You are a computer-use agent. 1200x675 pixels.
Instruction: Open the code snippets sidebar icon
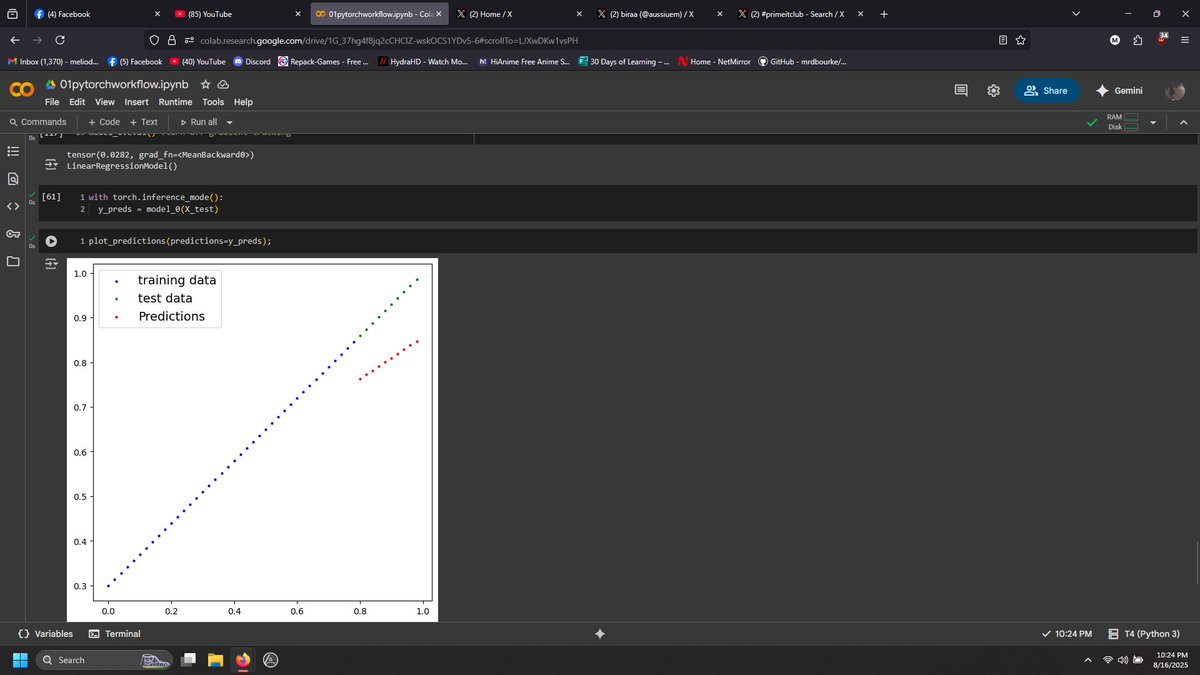[x=13, y=207]
